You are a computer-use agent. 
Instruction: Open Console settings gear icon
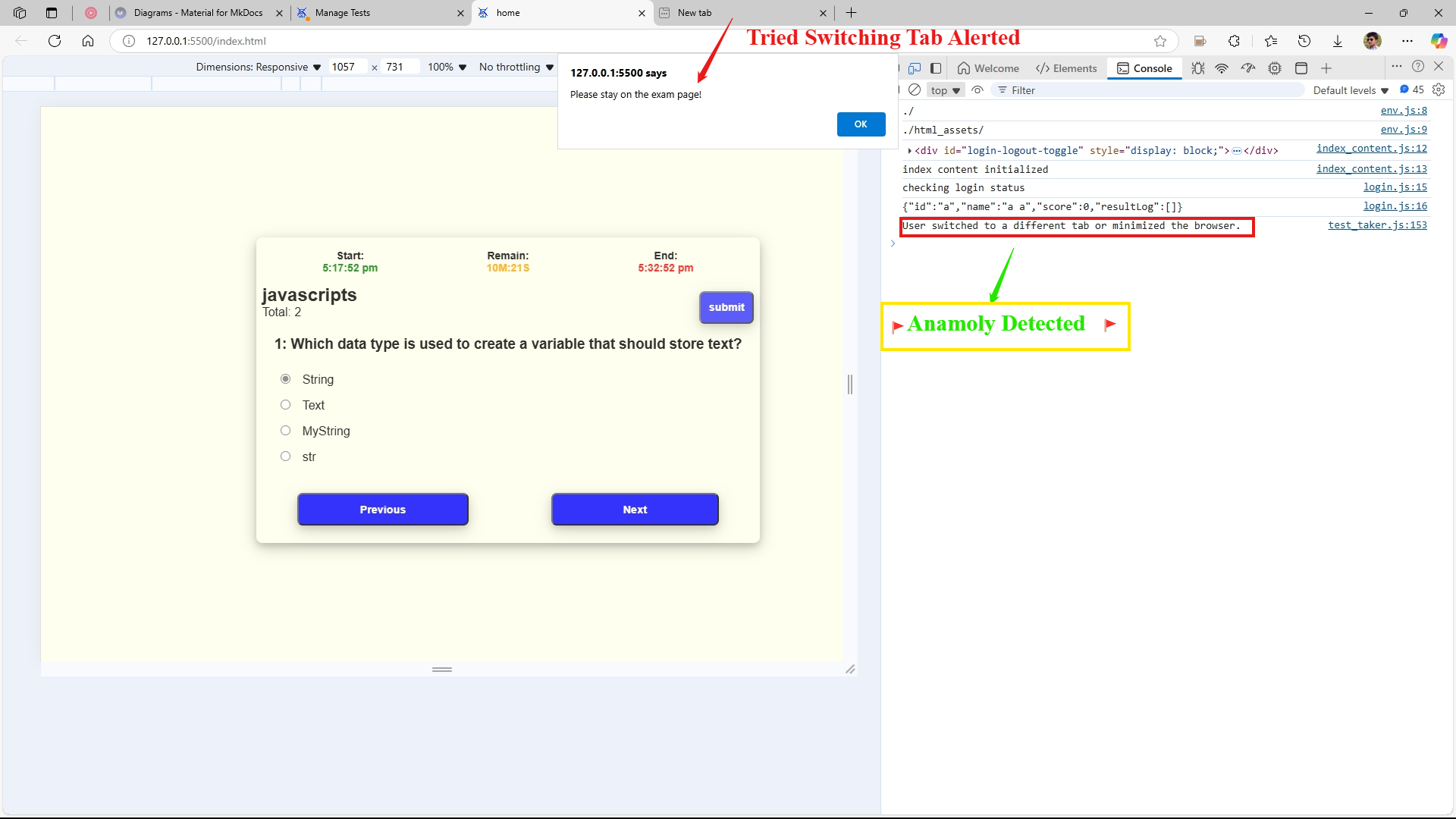point(1439,89)
